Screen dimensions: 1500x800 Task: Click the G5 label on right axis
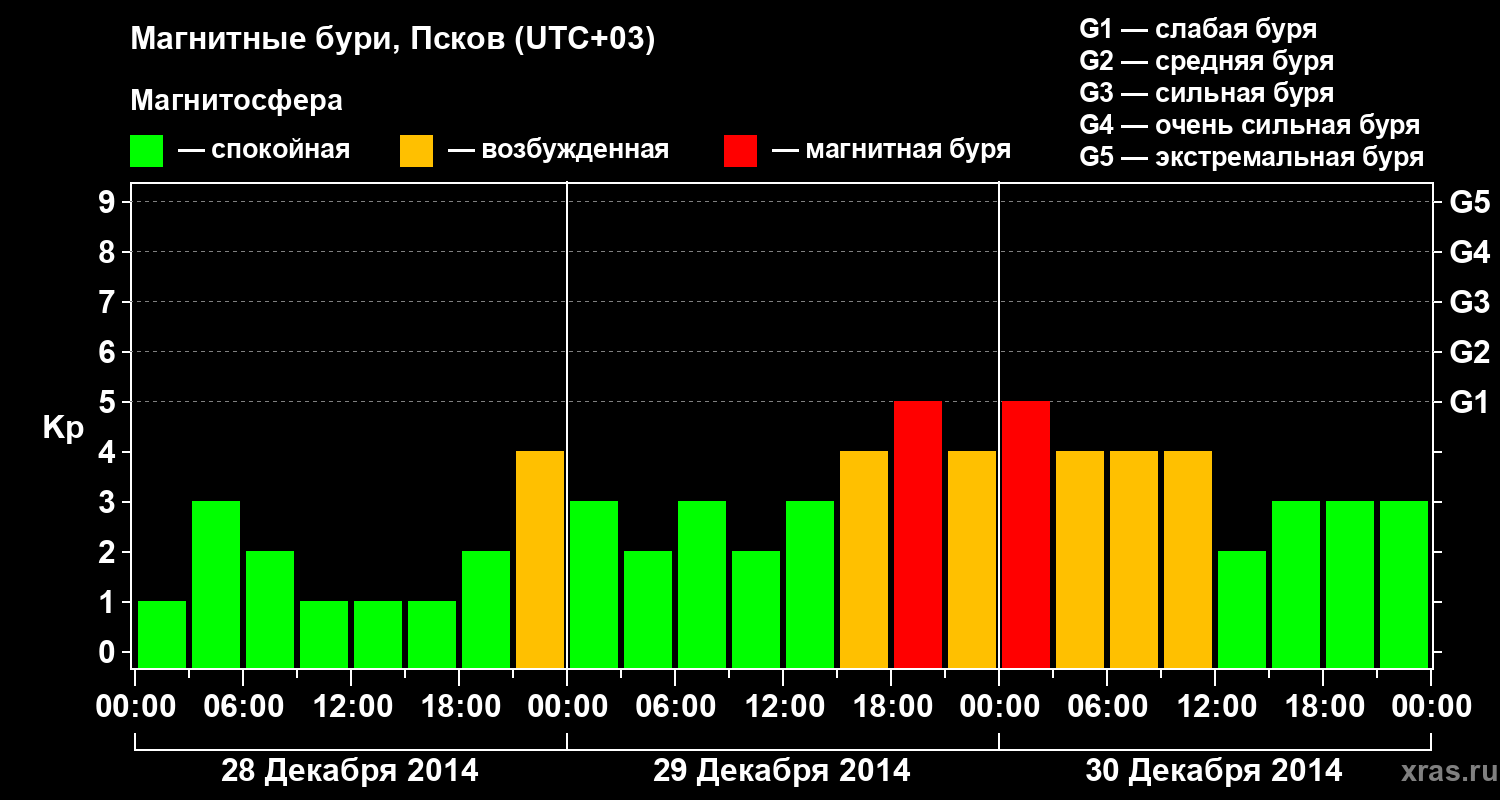click(x=1469, y=202)
